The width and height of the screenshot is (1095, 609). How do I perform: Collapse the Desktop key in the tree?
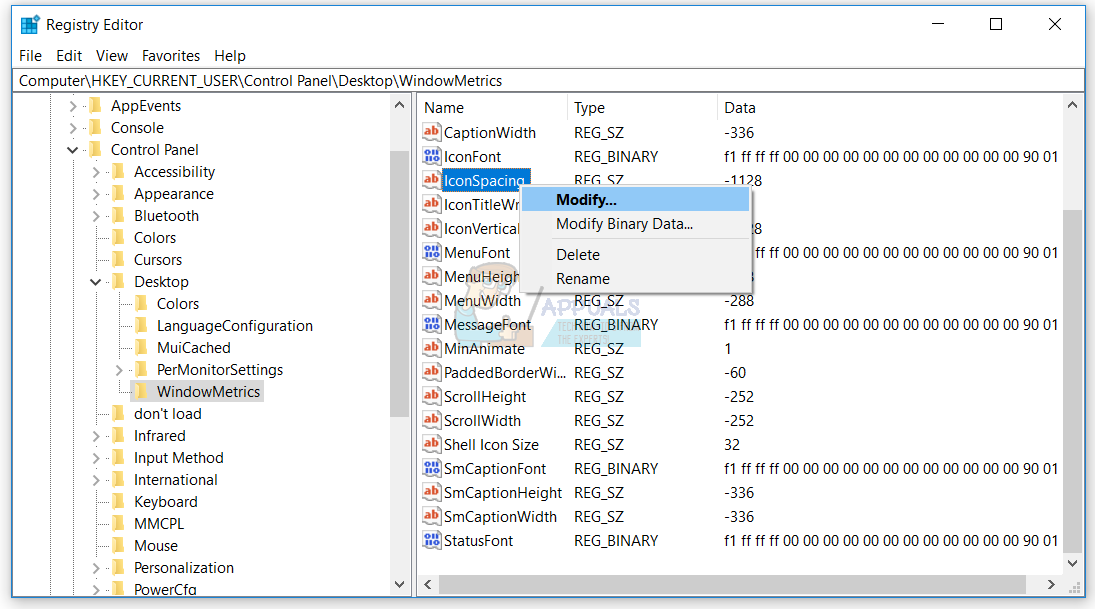(96, 282)
